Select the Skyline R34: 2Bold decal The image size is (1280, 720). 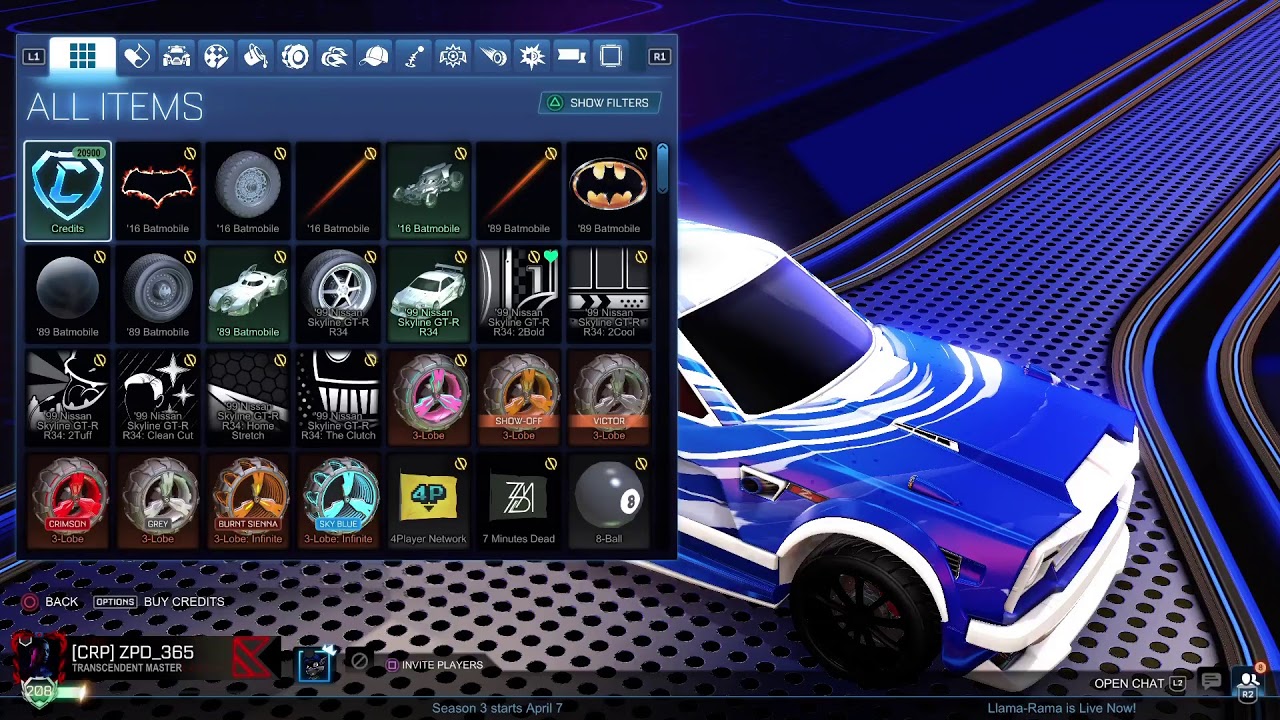(518, 295)
